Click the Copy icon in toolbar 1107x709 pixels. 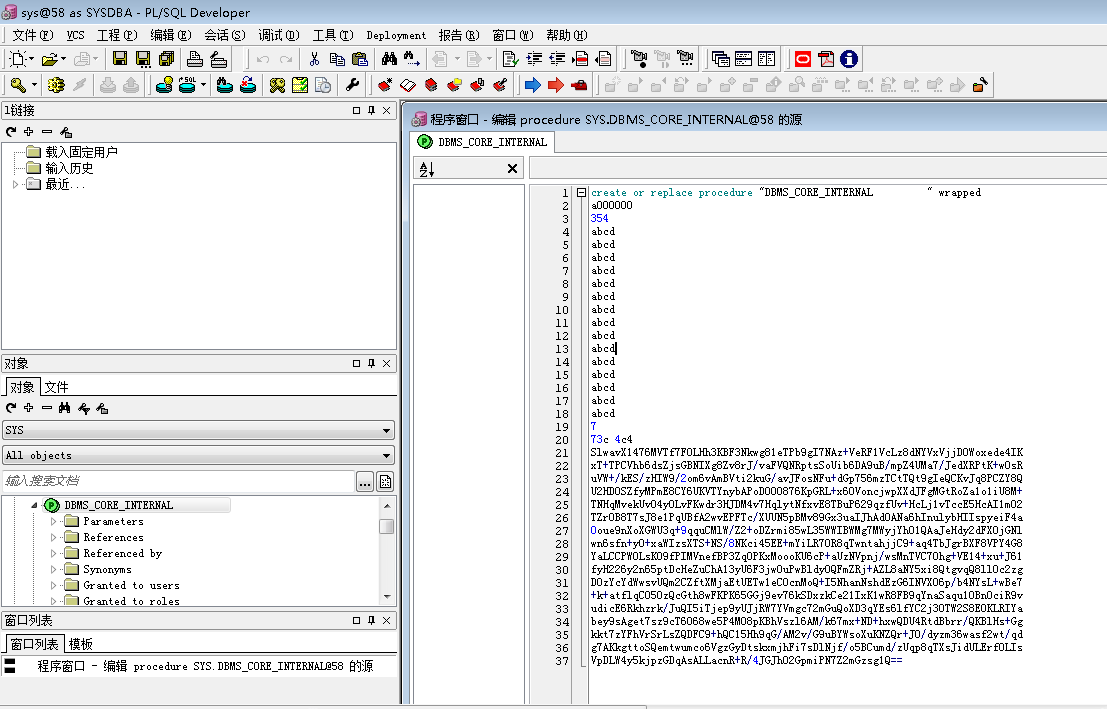[x=337, y=59]
